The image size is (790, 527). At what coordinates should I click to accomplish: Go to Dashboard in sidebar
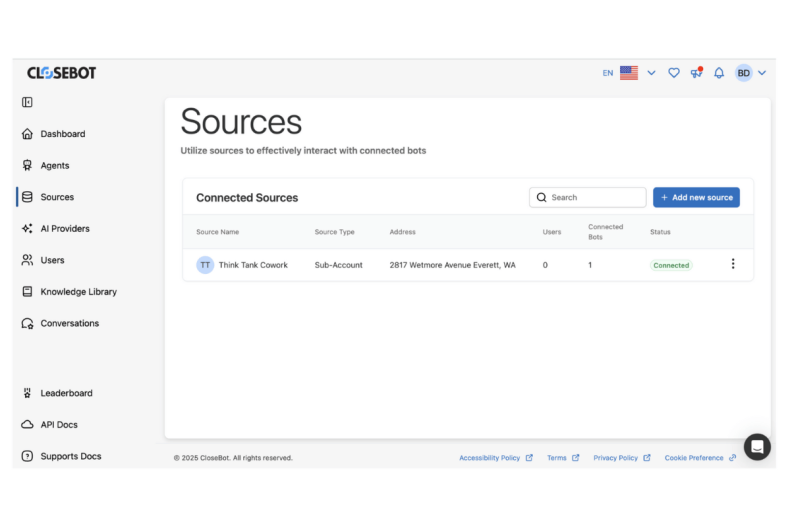[62, 134]
